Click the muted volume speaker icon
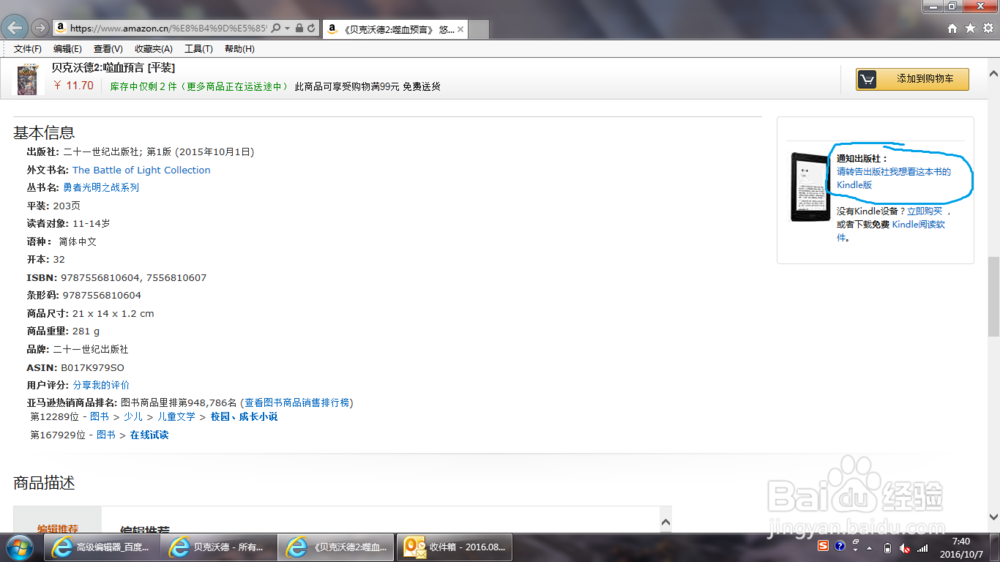 [x=904, y=548]
